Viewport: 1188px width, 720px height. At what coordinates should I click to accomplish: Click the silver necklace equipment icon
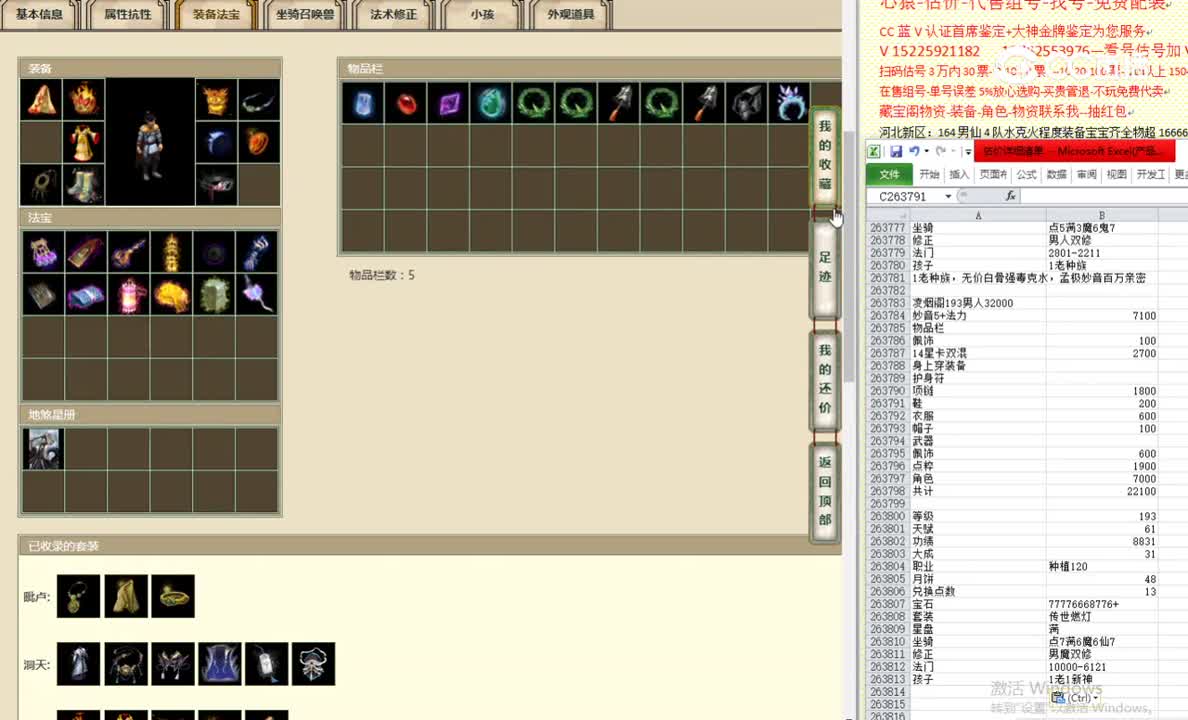259,99
